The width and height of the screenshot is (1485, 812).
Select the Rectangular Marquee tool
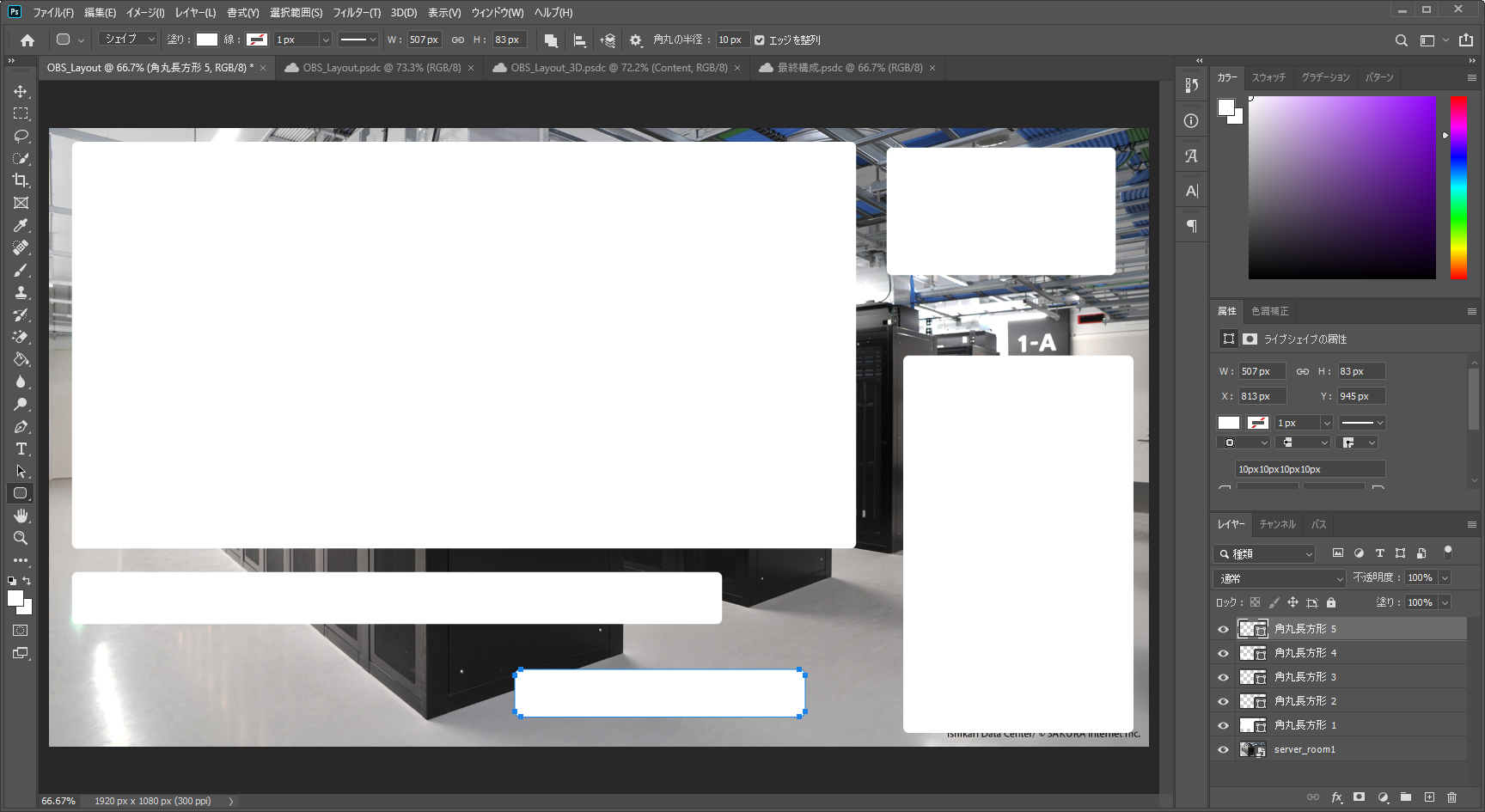(21, 113)
